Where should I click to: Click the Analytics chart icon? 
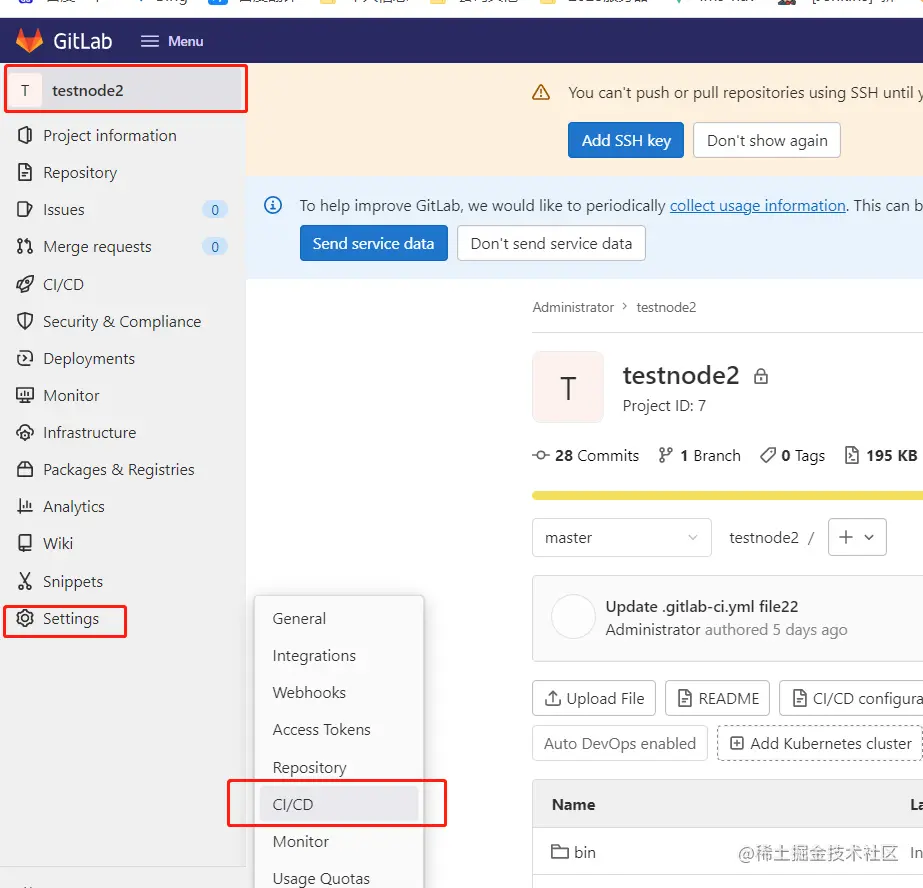click(x=25, y=506)
